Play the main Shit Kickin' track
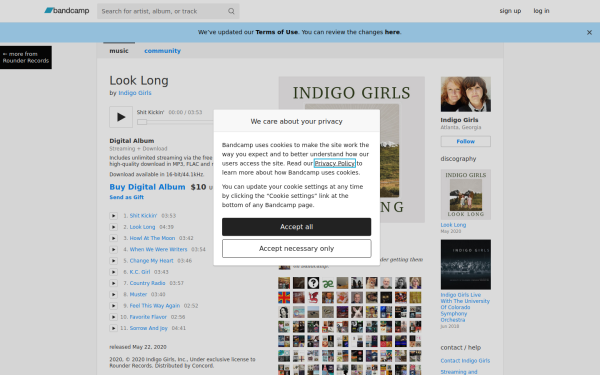 coord(121,117)
